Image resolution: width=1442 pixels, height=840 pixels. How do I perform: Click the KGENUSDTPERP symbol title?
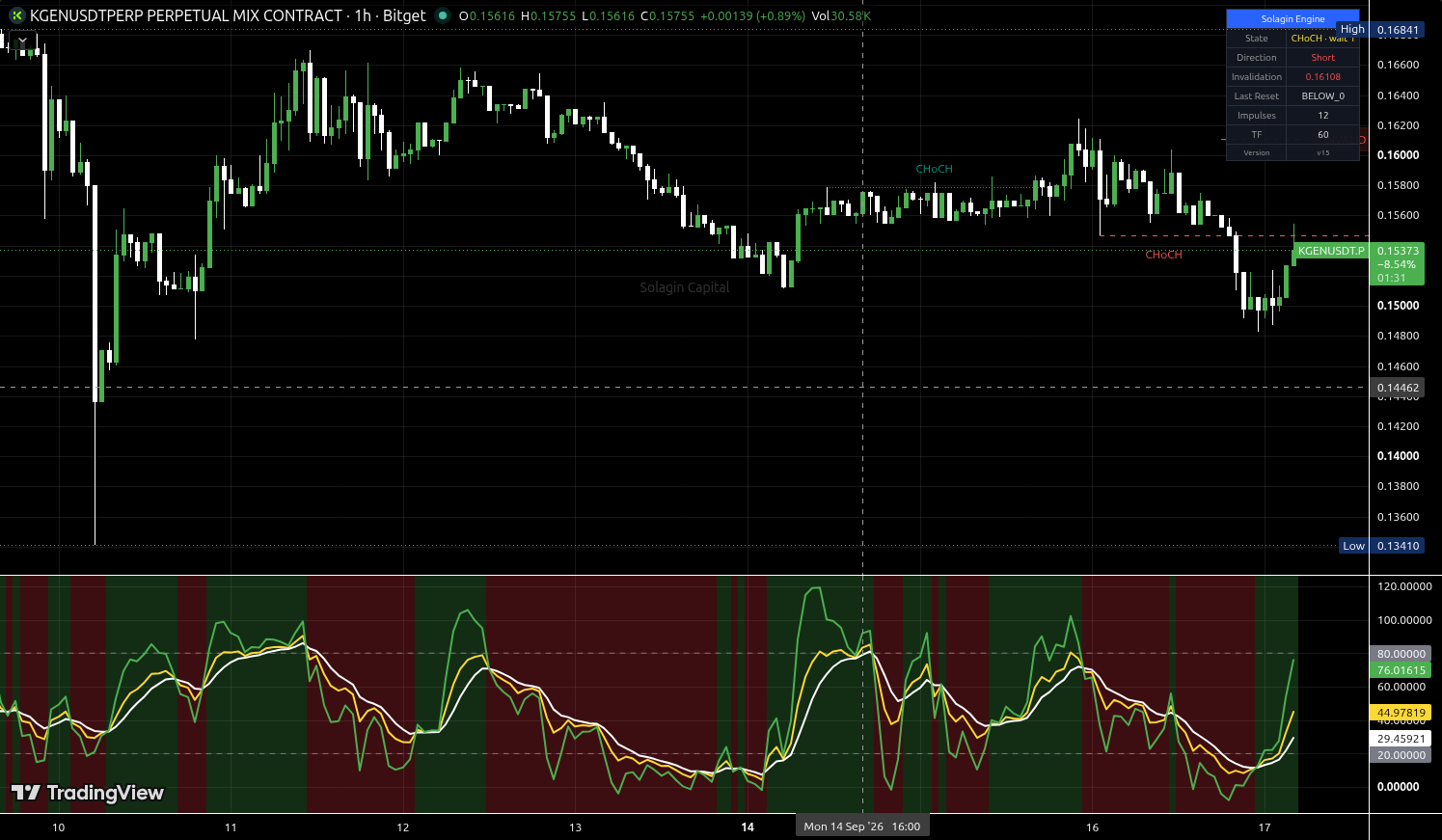point(186,15)
